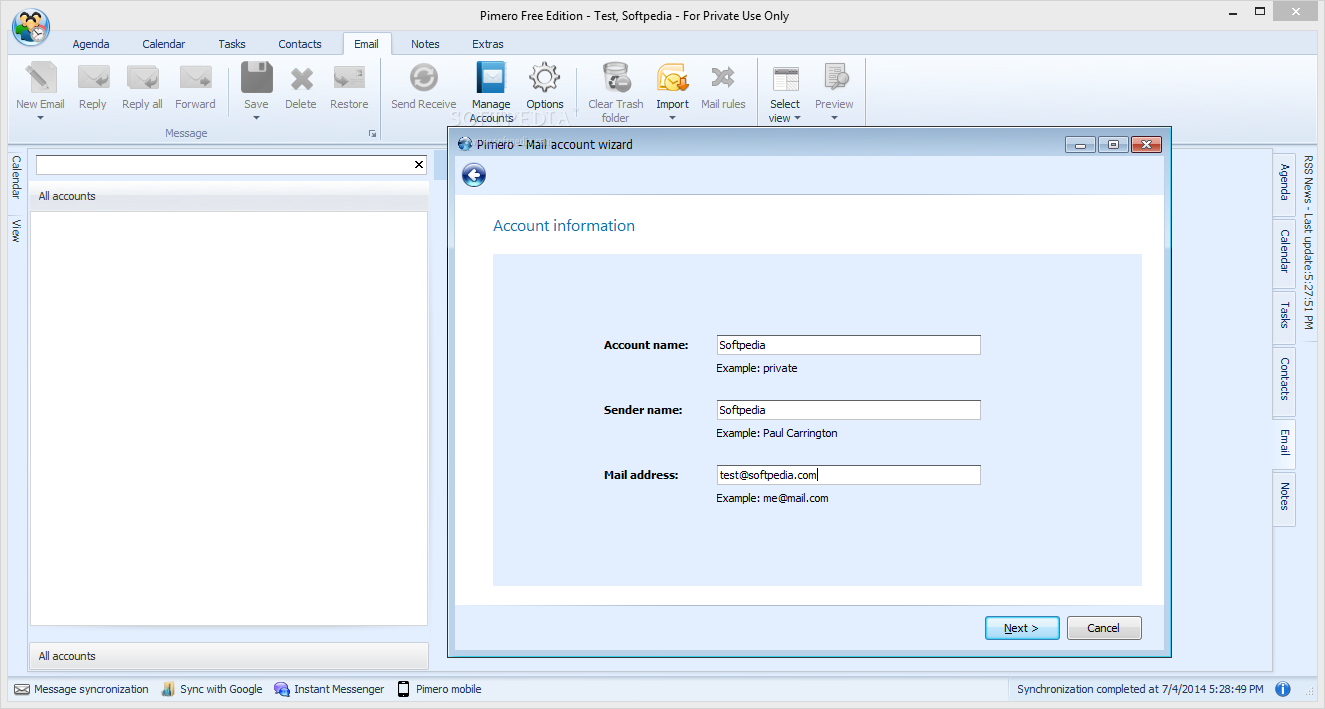Click Next in the account wizard
Screen dimensions: 1325x709
pyautogui.click(x=1022, y=628)
